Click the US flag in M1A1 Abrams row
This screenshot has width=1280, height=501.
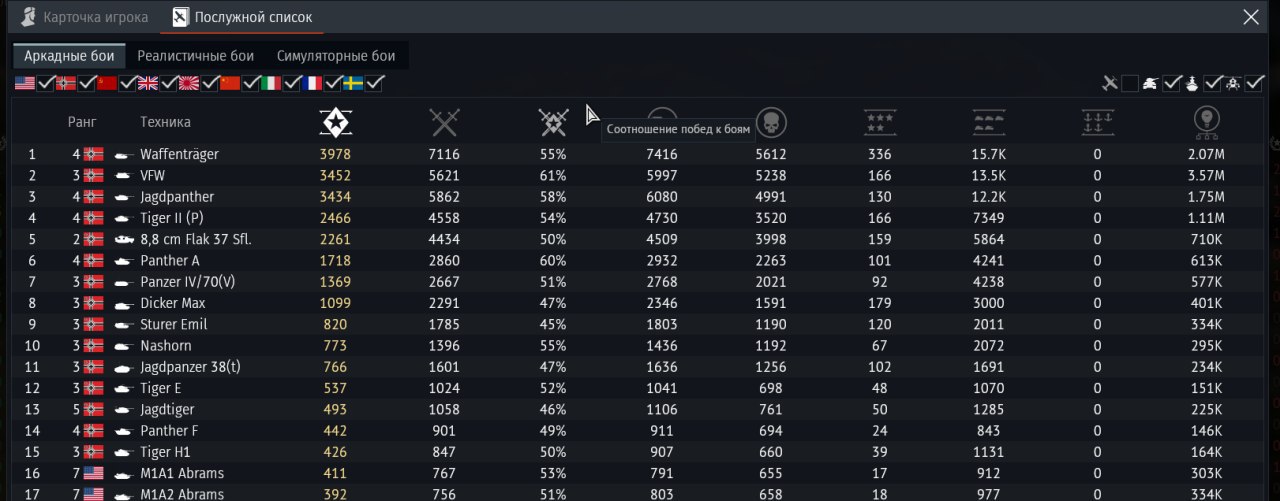94,473
